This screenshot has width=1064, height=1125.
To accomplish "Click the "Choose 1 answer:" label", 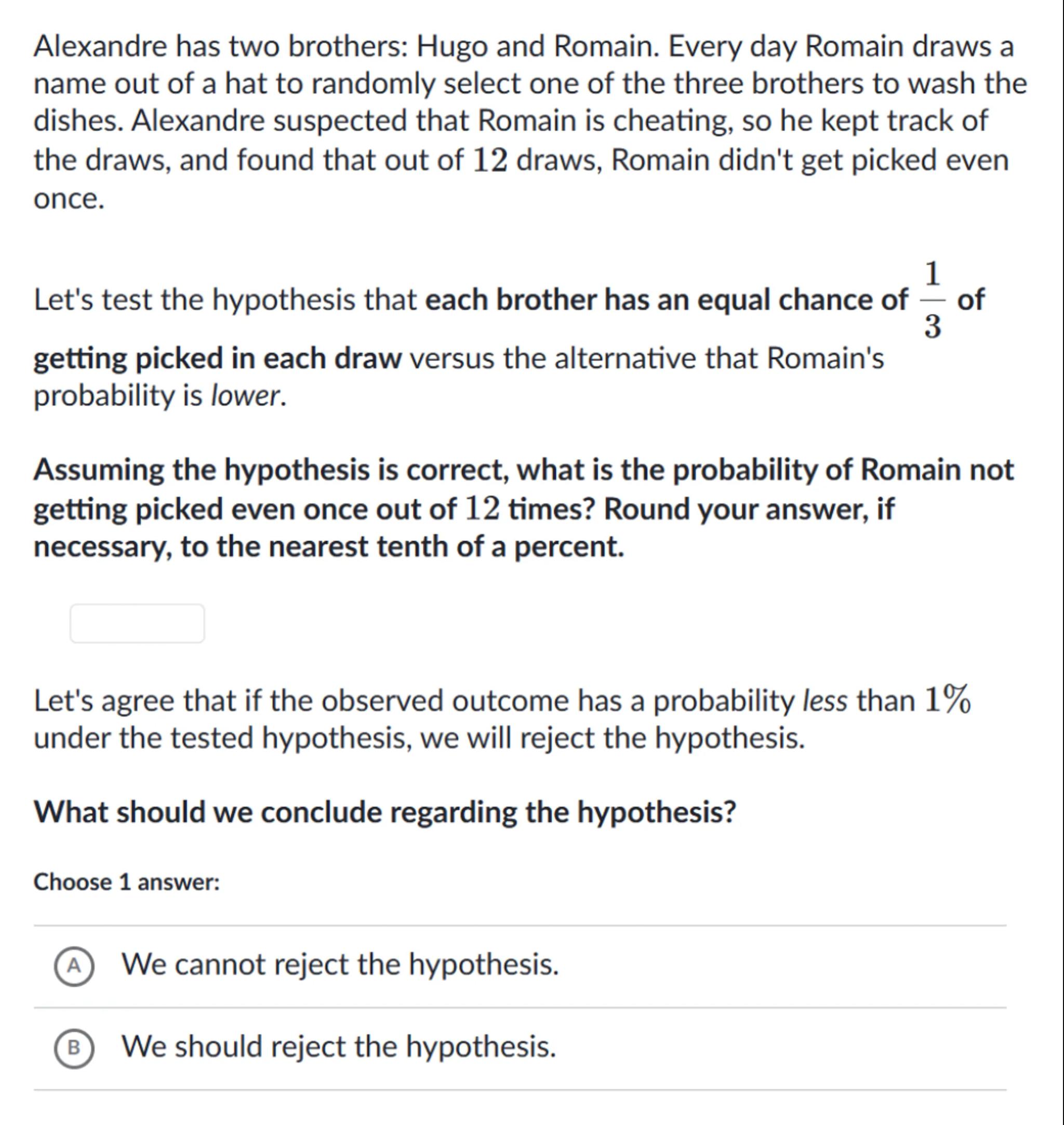I will [126, 882].
